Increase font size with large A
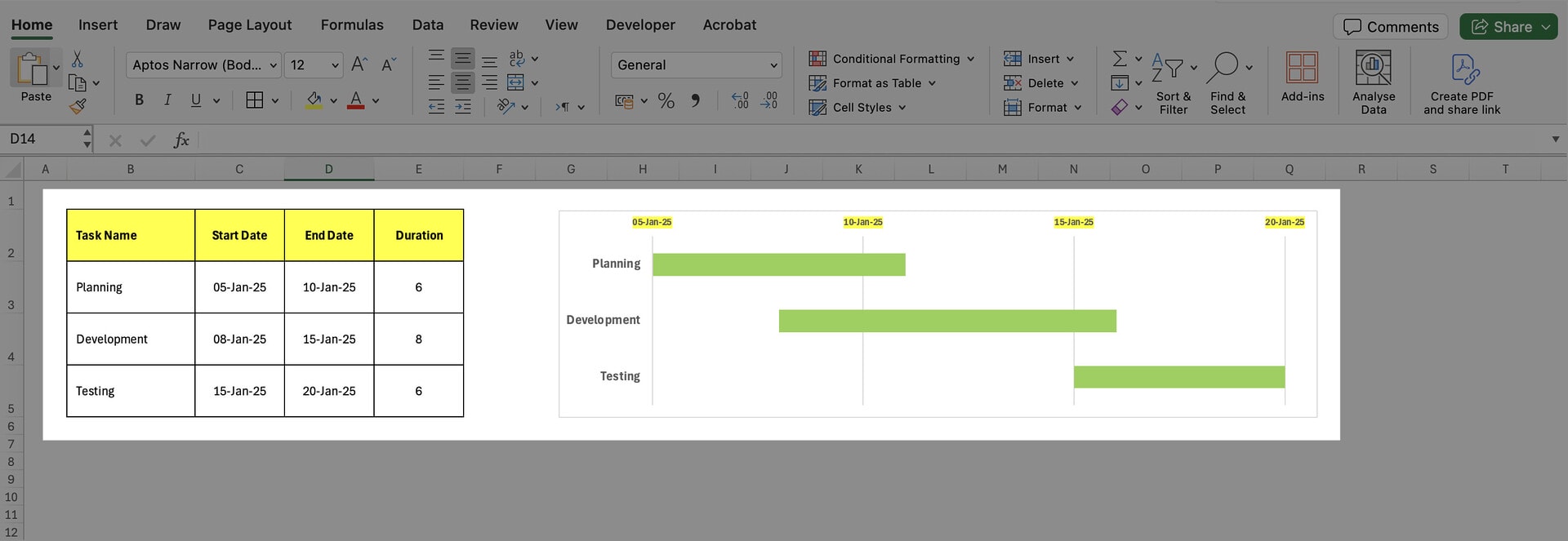Image resolution: width=1568 pixels, height=541 pixels. (x=359, y=64)
